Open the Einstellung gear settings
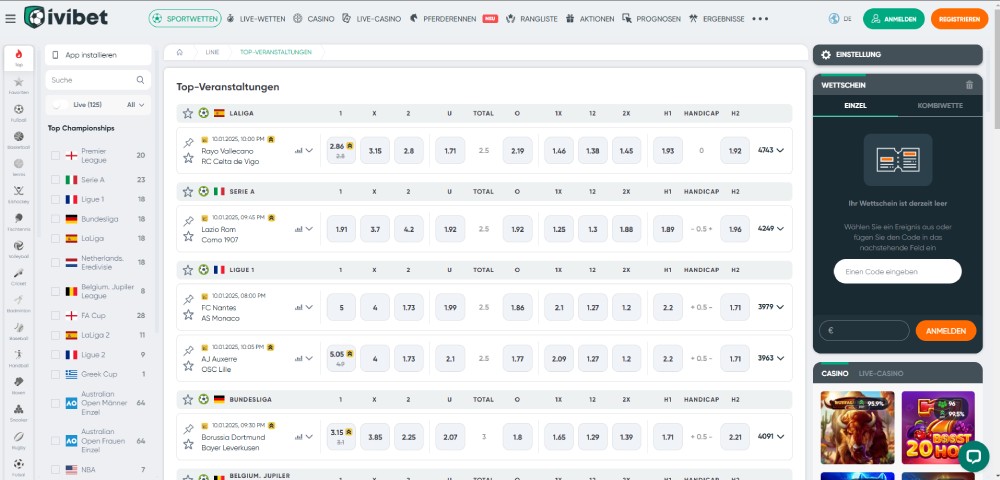Image resolution: width=1000 pixels, height=480 pixels. click(824, 54)
